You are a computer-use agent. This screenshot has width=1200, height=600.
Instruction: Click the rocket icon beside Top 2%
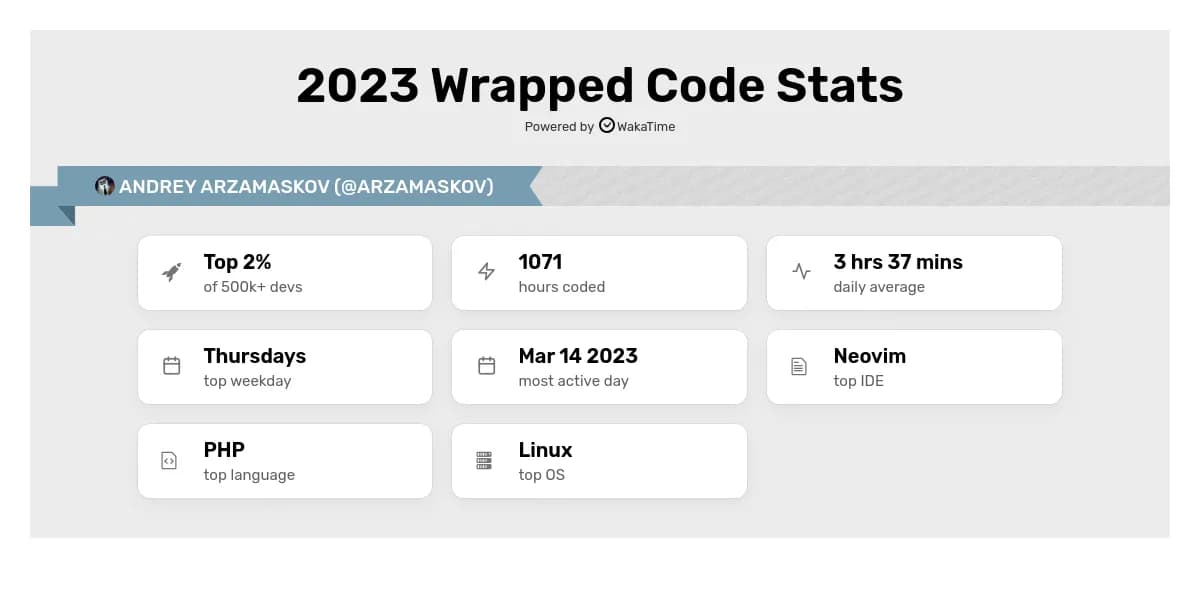click(x=172, y=272)
